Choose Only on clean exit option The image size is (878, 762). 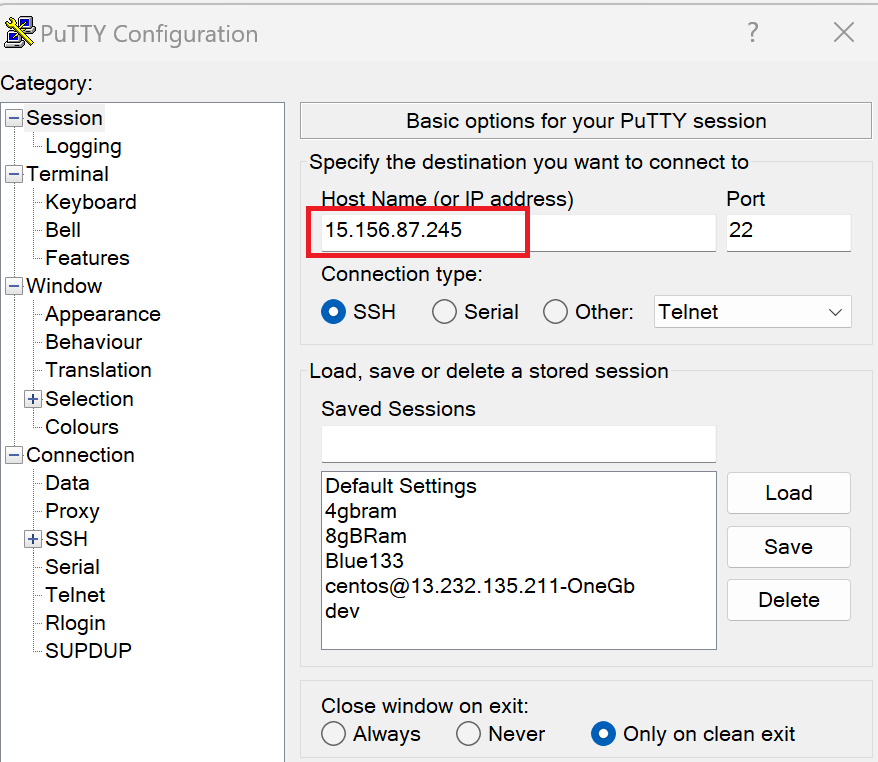(603, 733)
